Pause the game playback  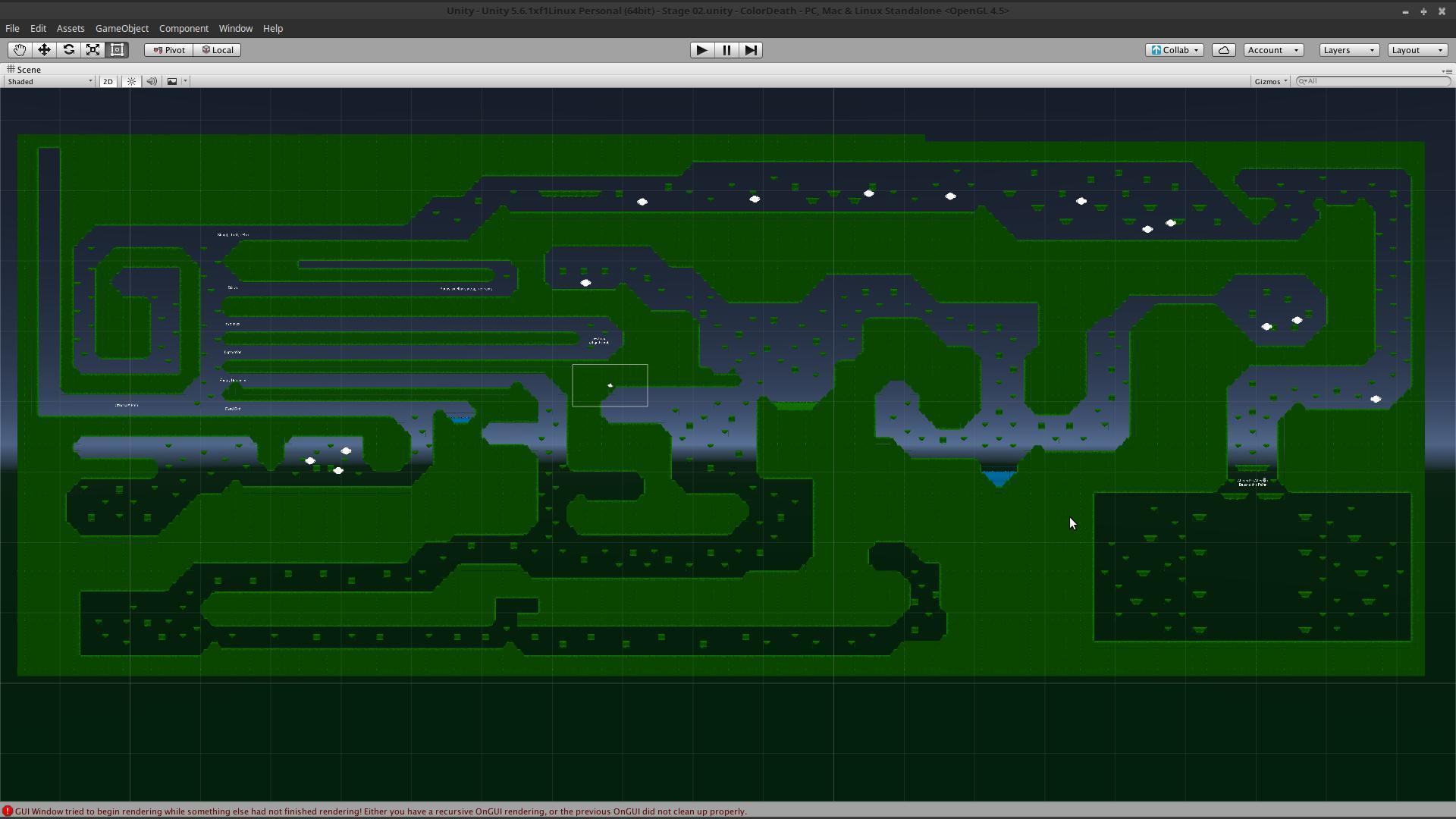click(726, 50)
